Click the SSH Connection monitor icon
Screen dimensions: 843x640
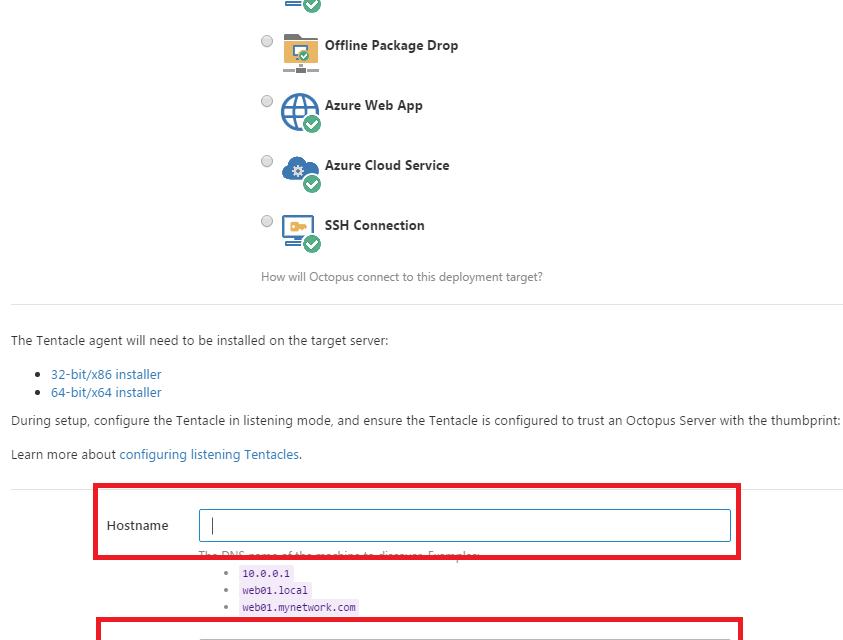(300, 231)
